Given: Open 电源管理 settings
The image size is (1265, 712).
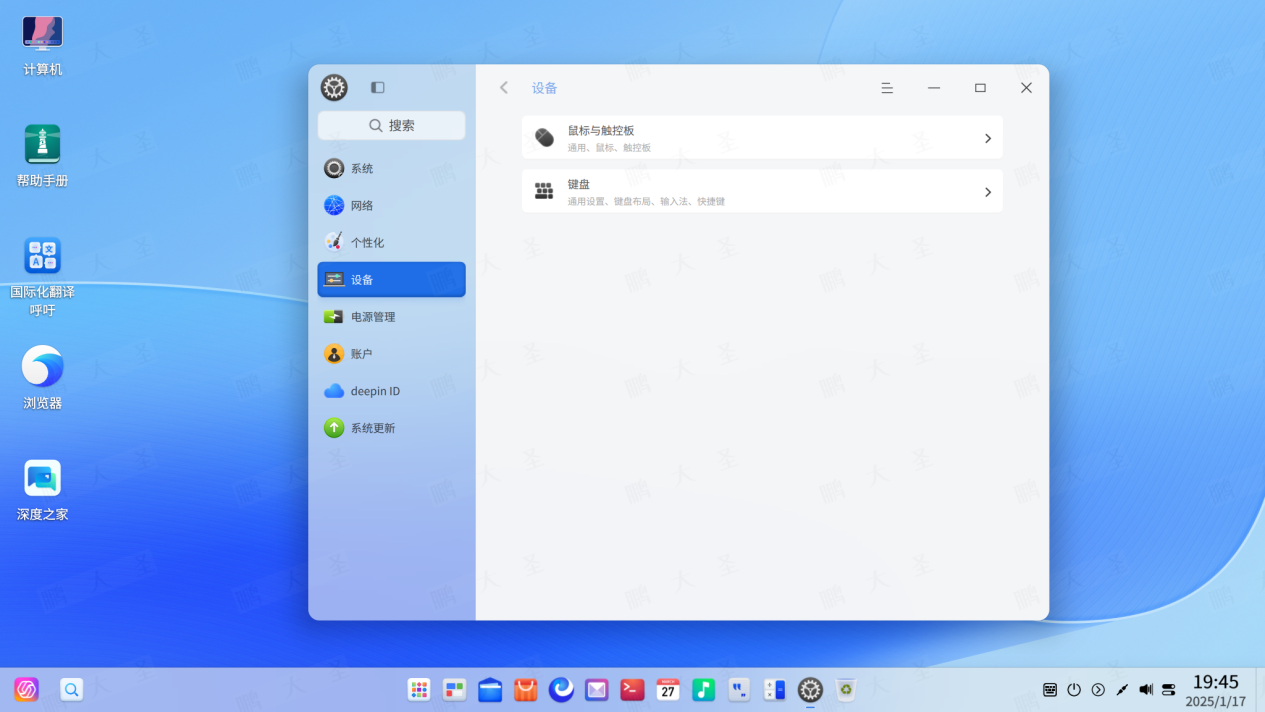Looking at the screenshot, I should (391, 316).
